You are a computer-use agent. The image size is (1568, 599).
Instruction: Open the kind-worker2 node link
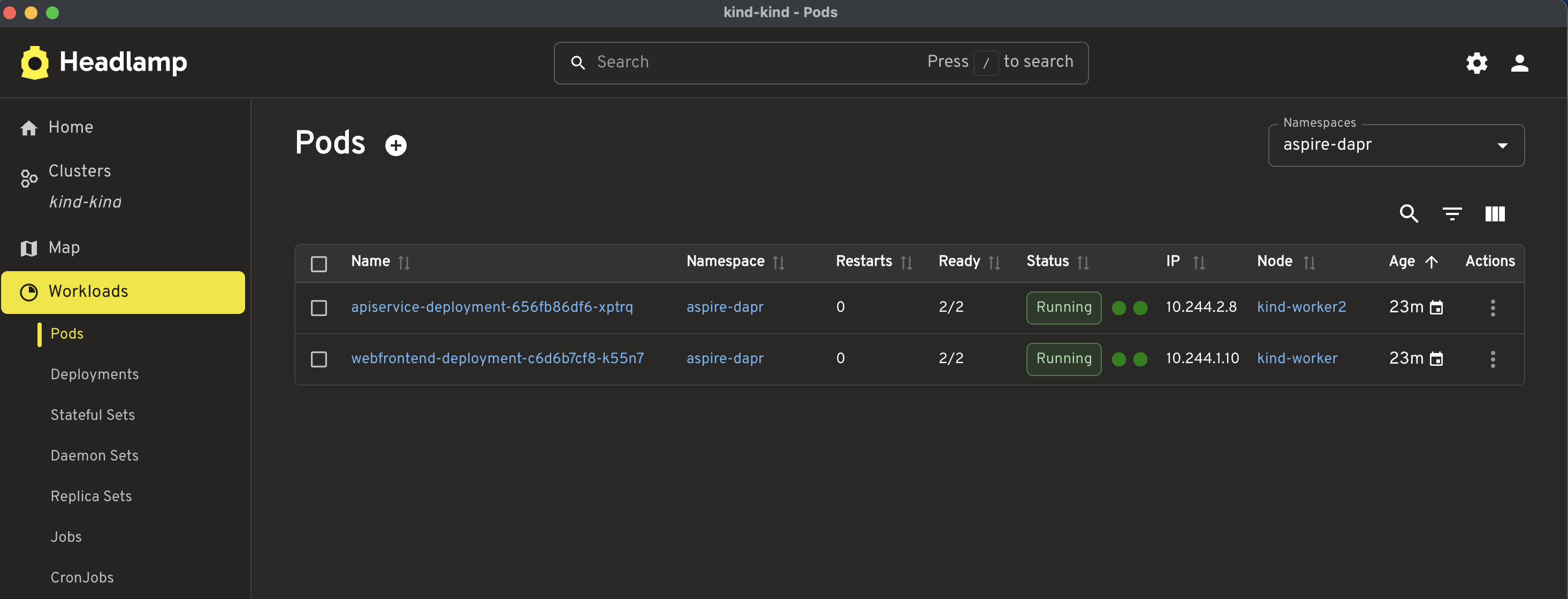1301,307
